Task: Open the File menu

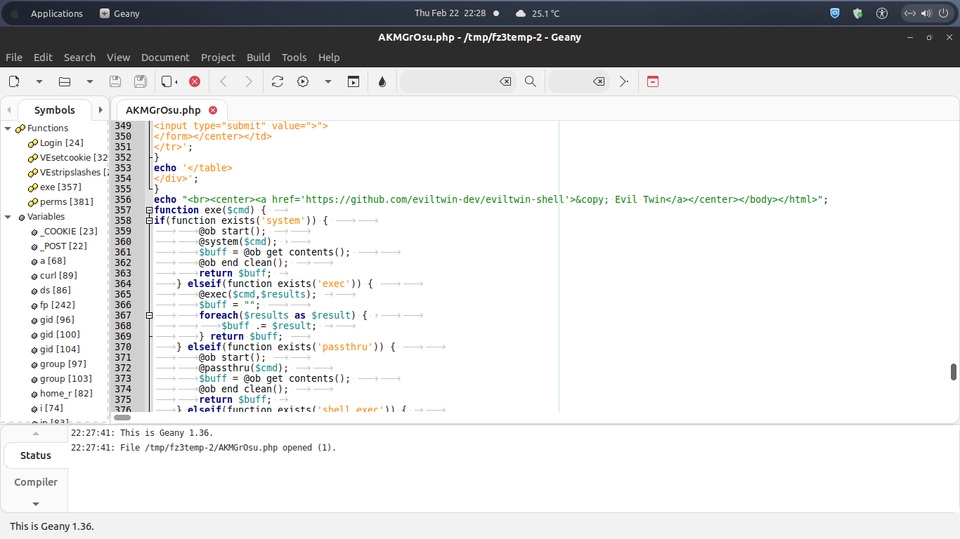Action: (x=13, y=58)
